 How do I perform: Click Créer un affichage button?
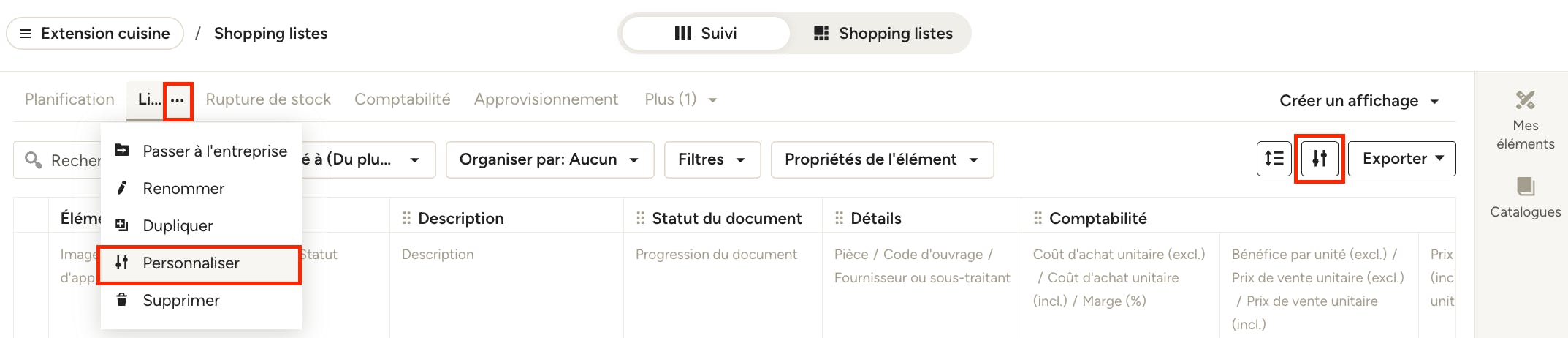coord(1359,101)
